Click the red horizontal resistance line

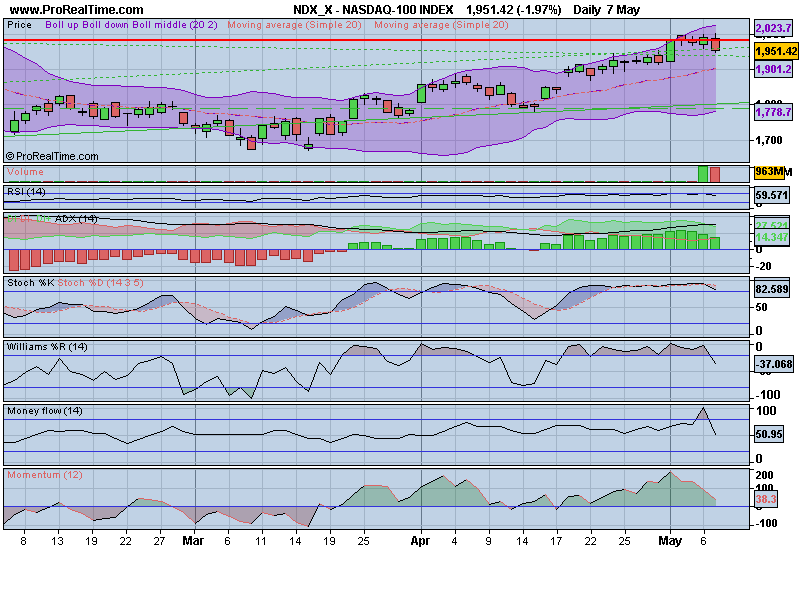tap(377, 39)
